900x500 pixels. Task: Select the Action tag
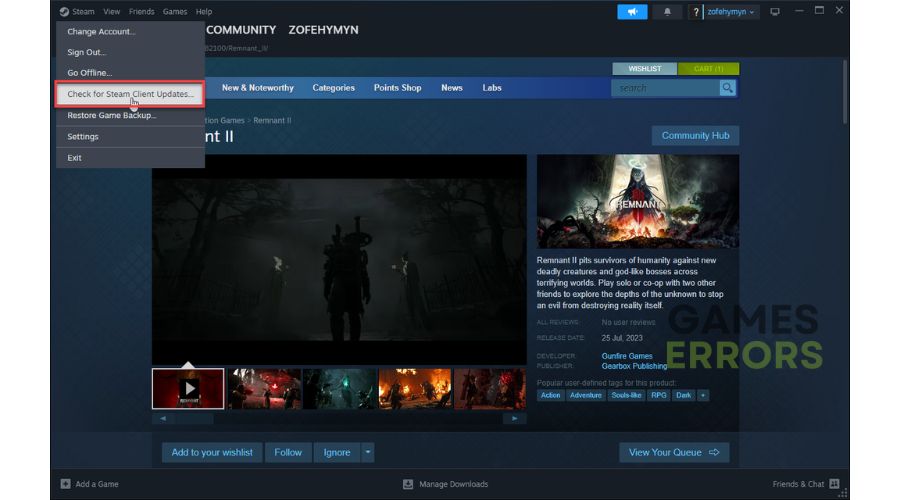pos(550,395)
